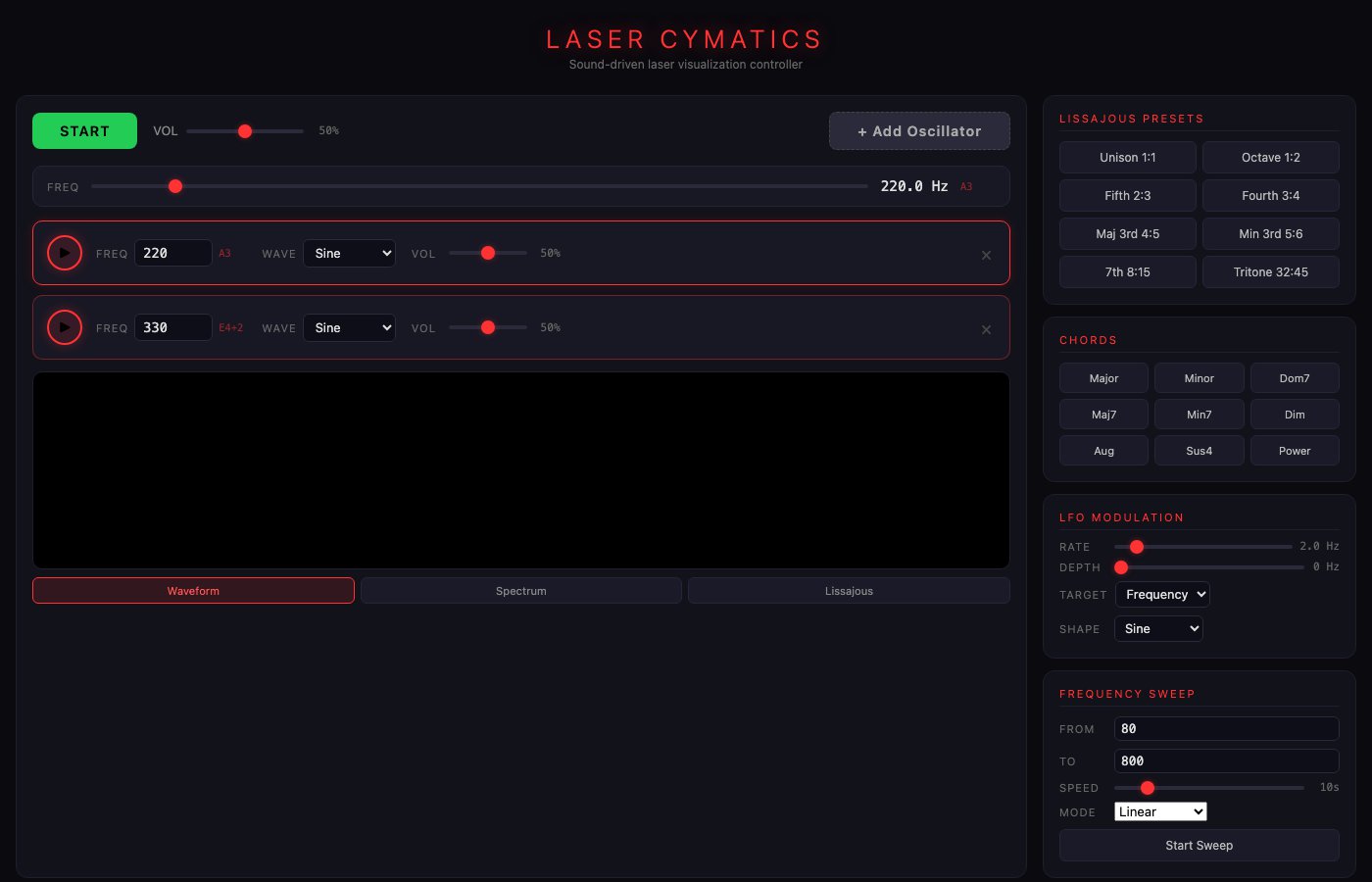Click the sweep Speed slider
The height and width of the screenshot is (882, 1372).
(1209, 788)
